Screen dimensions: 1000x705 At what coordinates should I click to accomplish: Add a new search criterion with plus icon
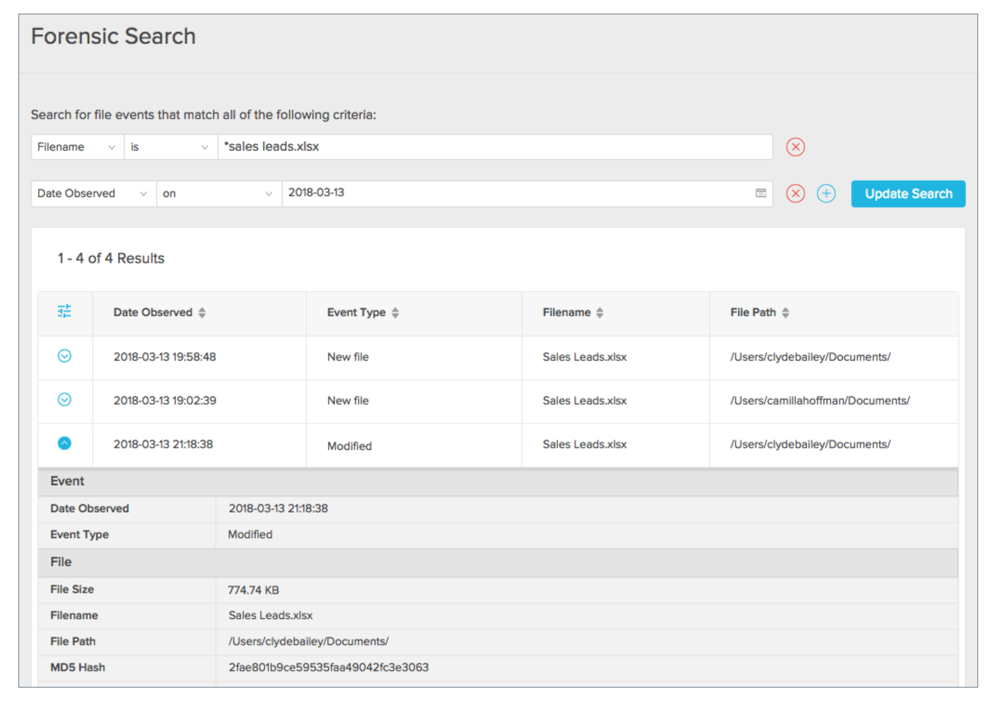pyautogui.click(x=826, y=193)
